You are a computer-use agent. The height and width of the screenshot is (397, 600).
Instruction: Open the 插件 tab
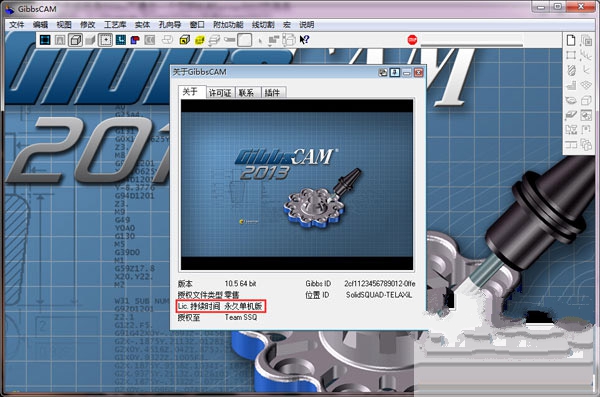[x=272, y=93]
